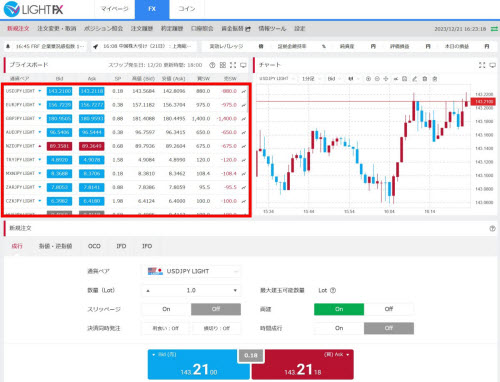
Task: Open the 注文変更・取消 menu
Action: [57, 29]
